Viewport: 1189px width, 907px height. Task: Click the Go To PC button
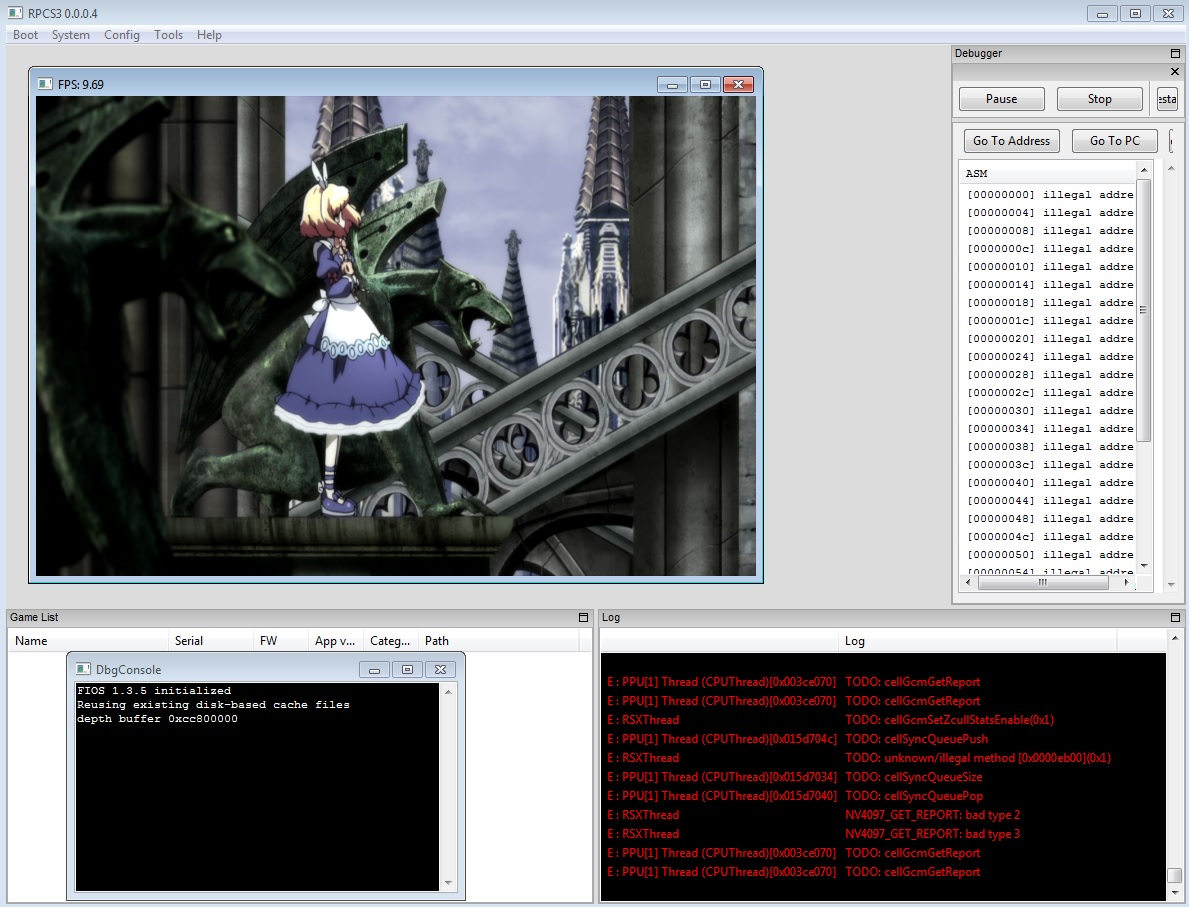coord(1113,141)
